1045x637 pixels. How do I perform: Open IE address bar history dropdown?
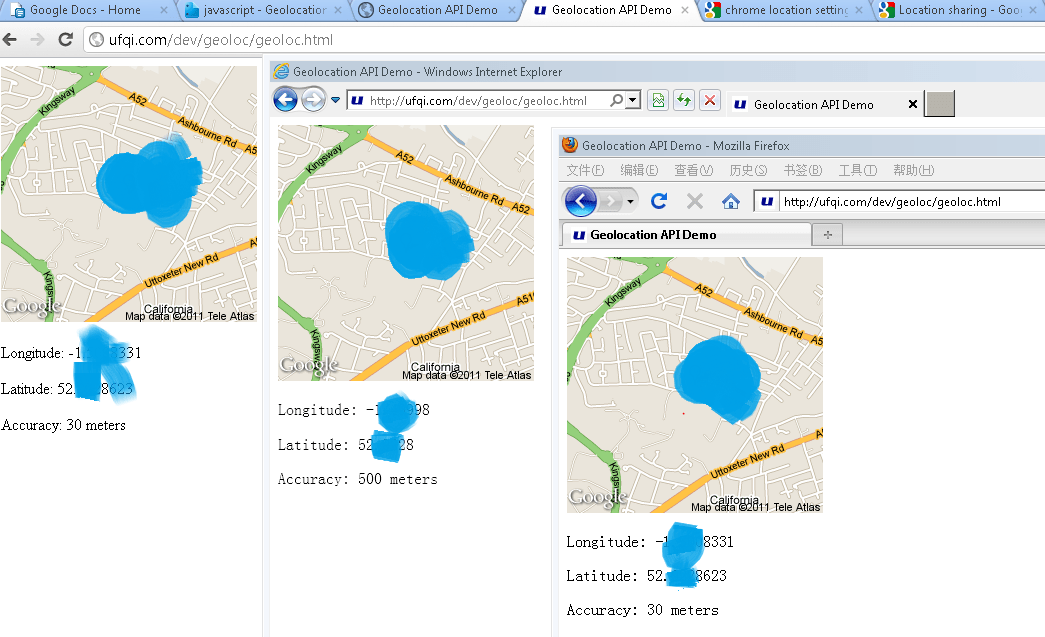click(634, 100)
